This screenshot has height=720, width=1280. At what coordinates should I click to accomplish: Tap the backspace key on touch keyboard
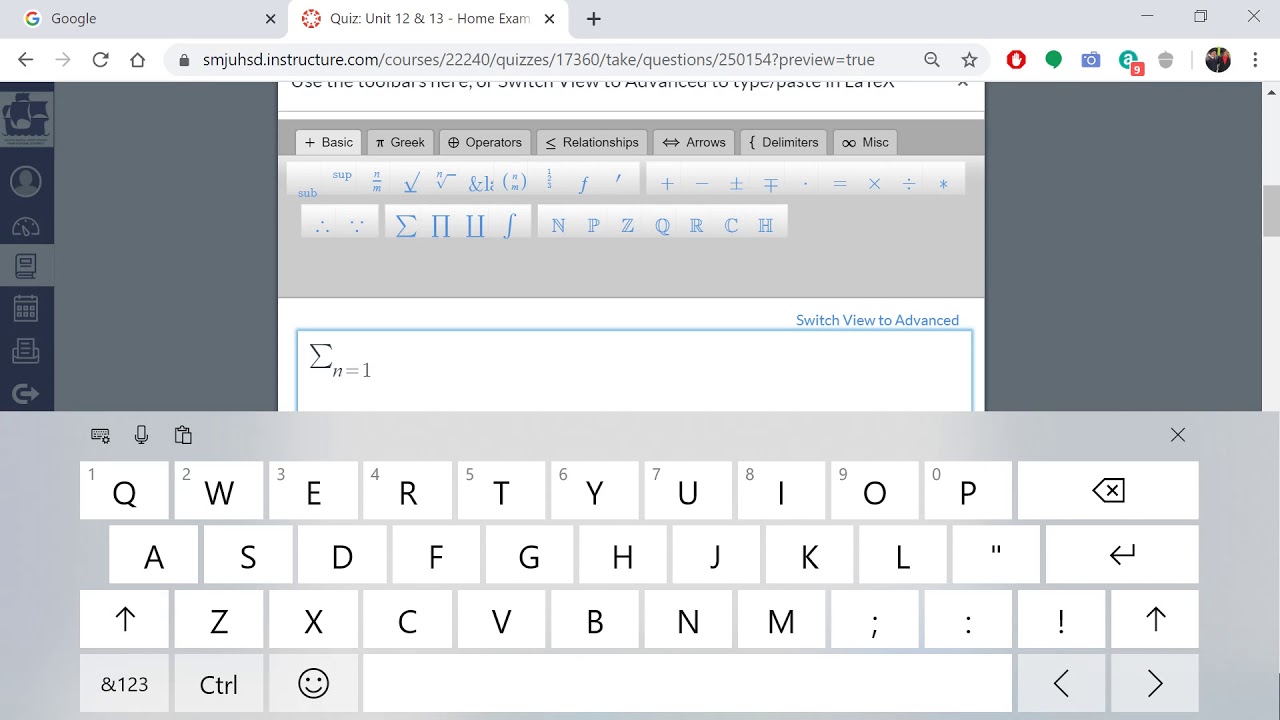click(1108, 491)
